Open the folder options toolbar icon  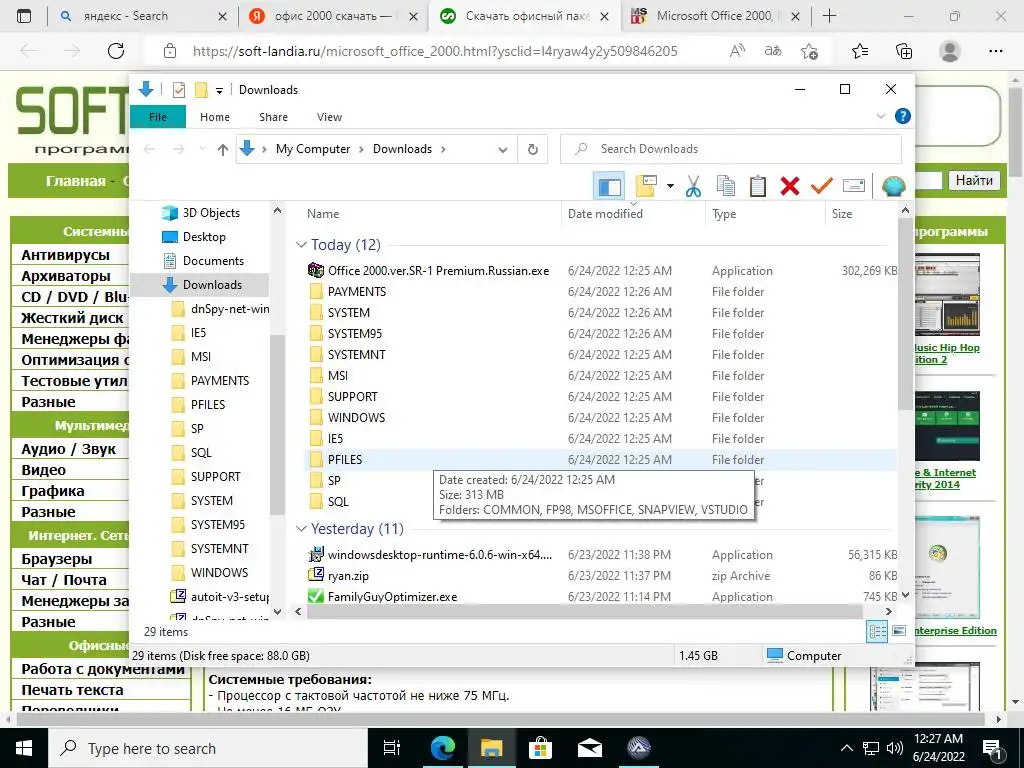[646, 187]
